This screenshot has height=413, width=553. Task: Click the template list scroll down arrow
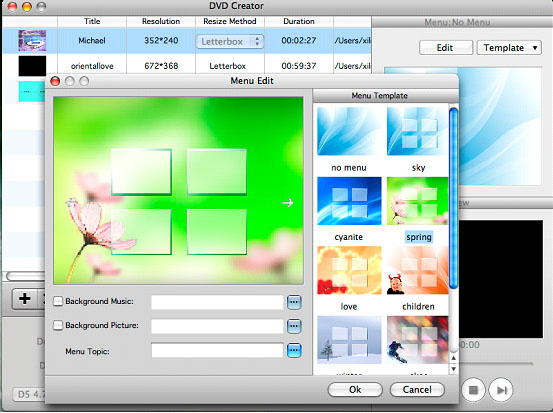(x=454, y=369)
